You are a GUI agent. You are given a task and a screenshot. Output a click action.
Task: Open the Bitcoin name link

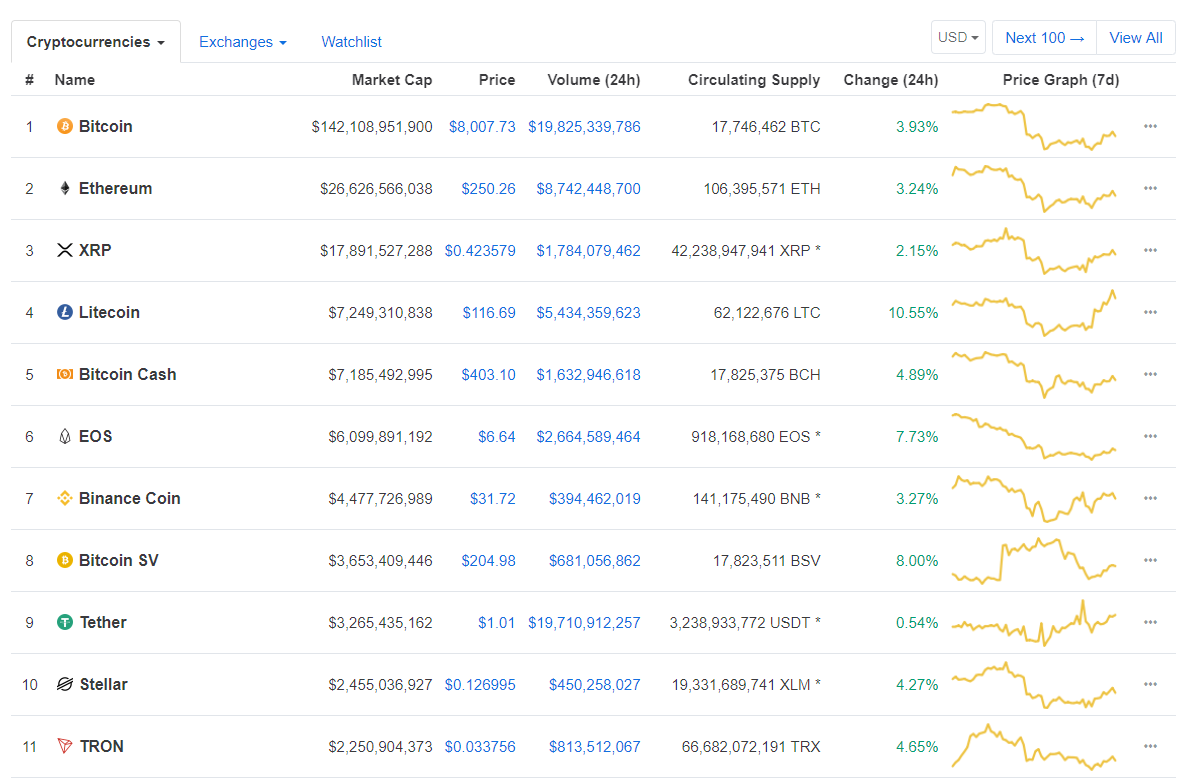coord(106,126)
